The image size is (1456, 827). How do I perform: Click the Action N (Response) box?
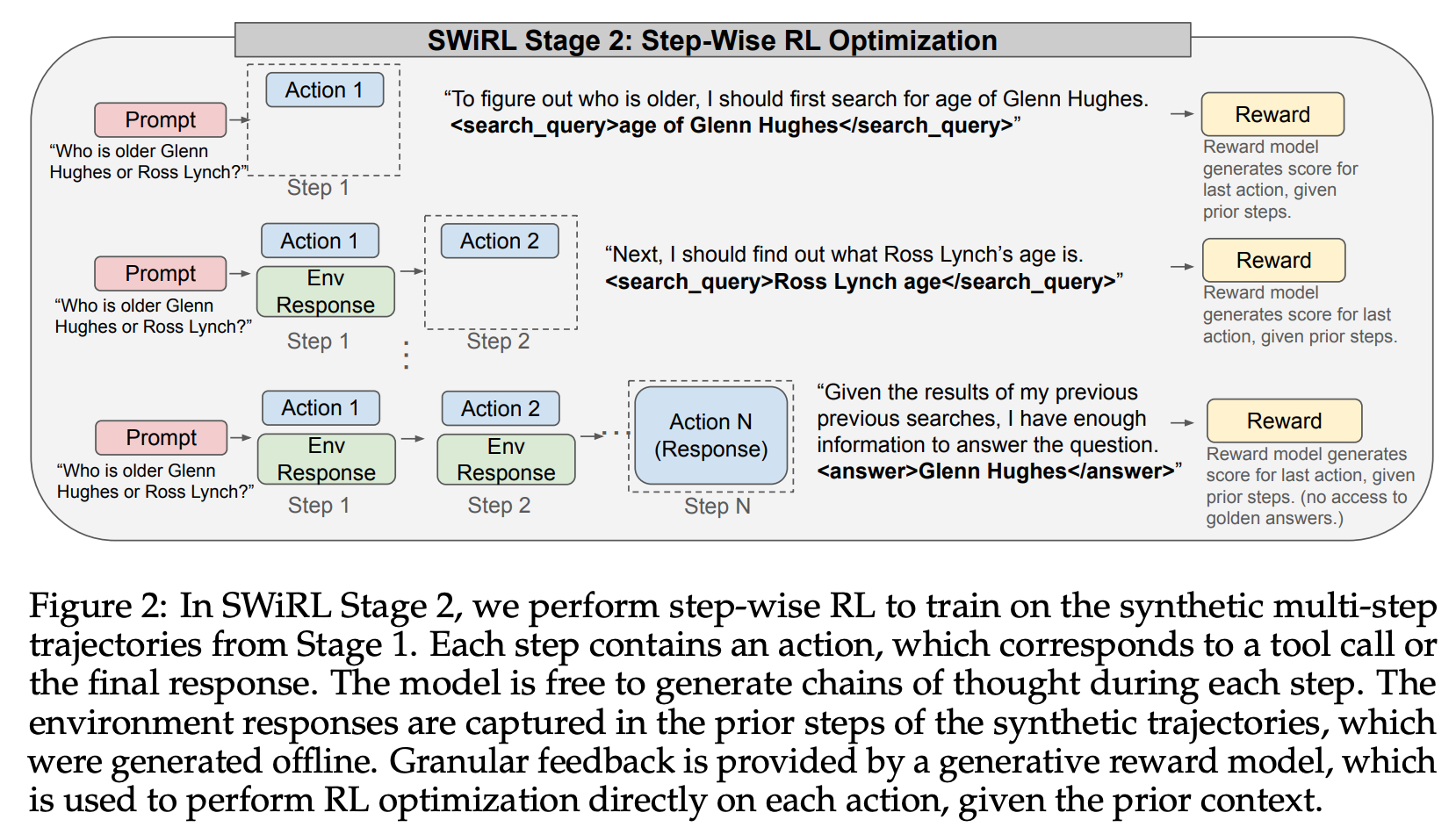click(x=710, y=435)
